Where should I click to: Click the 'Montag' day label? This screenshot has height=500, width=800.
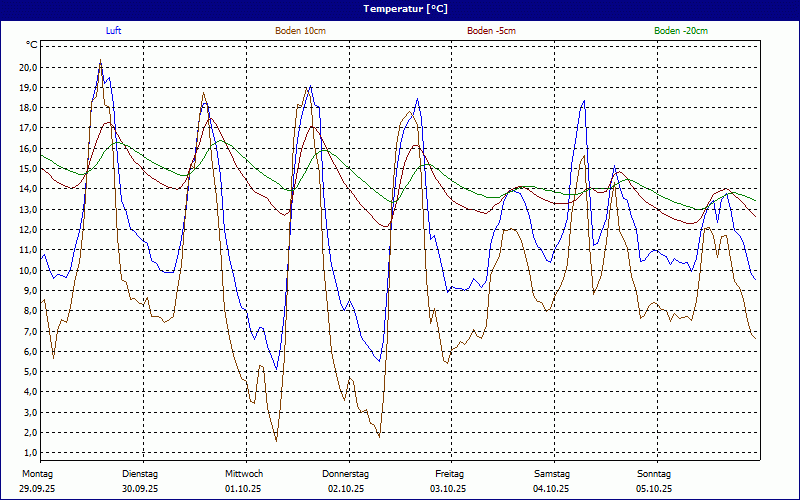click(37, 474)
